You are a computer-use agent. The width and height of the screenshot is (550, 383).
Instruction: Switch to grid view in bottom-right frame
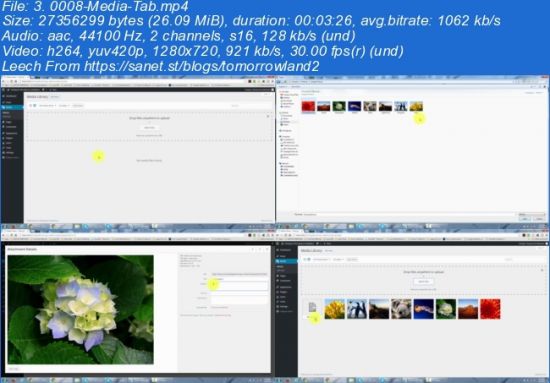[309, 259]
